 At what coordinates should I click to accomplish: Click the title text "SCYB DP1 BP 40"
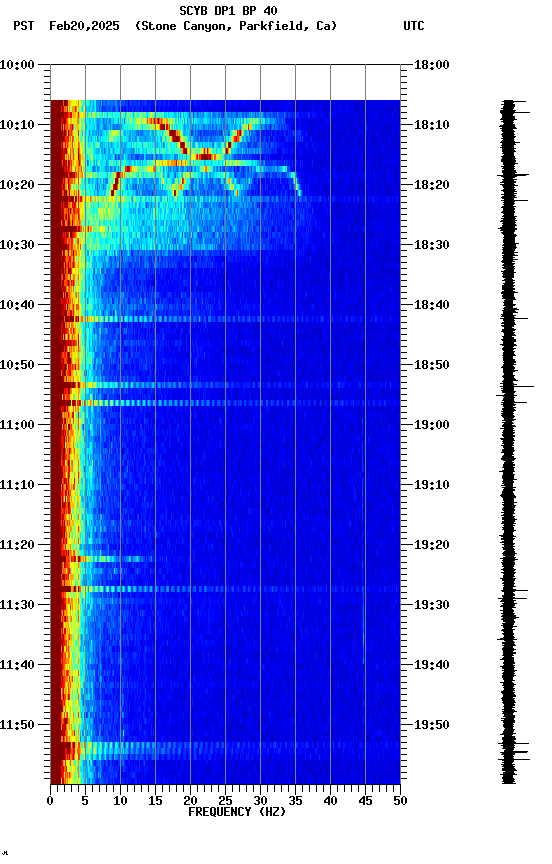coord(228,11)
